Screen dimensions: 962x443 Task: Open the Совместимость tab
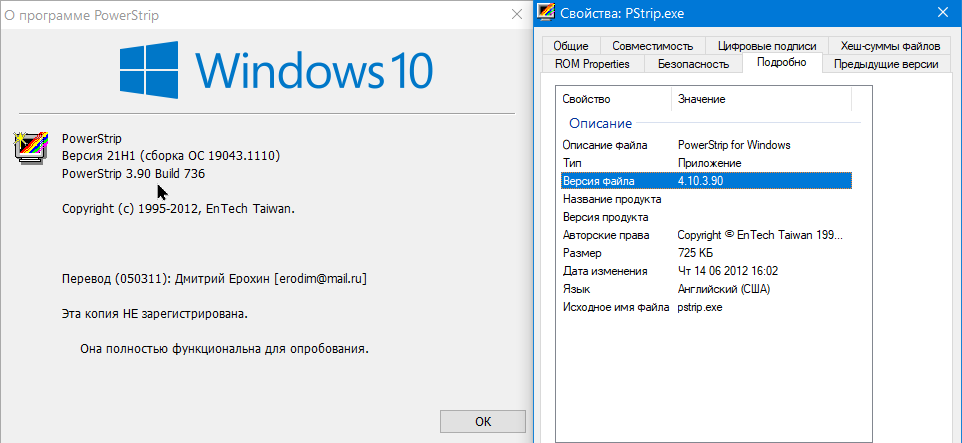(x=652, y=46)
